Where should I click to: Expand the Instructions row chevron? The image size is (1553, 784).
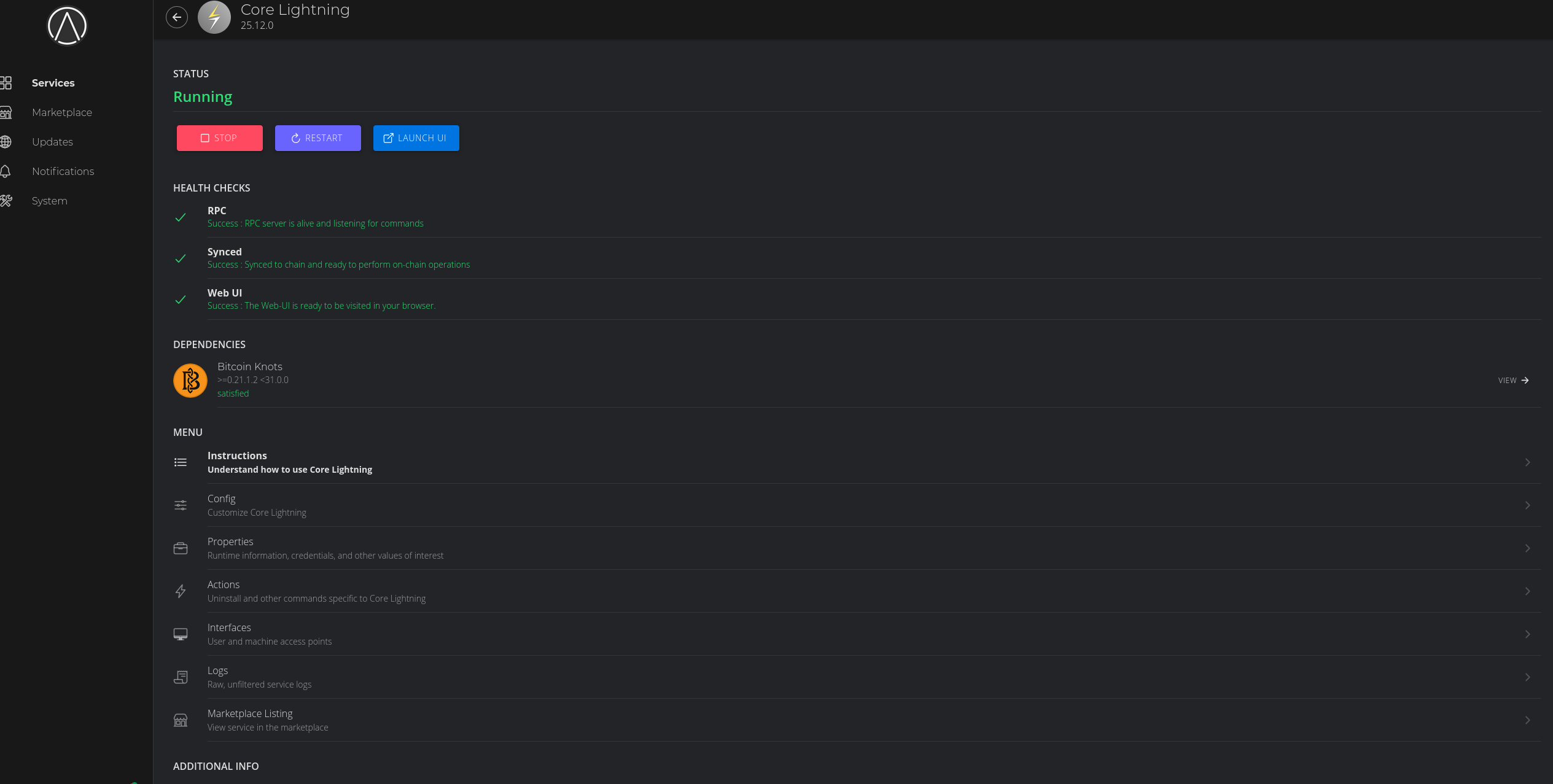(1527, 462)
